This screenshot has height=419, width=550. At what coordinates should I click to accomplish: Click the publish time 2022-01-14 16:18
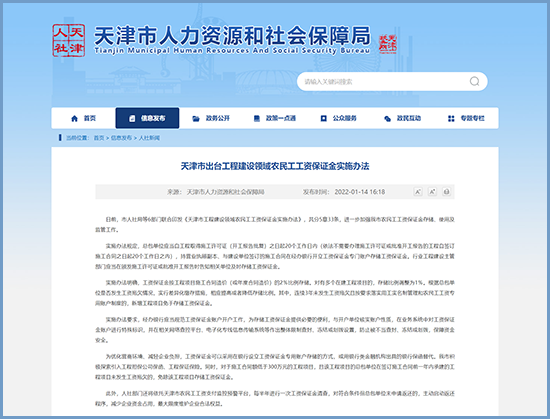point(360,192)
